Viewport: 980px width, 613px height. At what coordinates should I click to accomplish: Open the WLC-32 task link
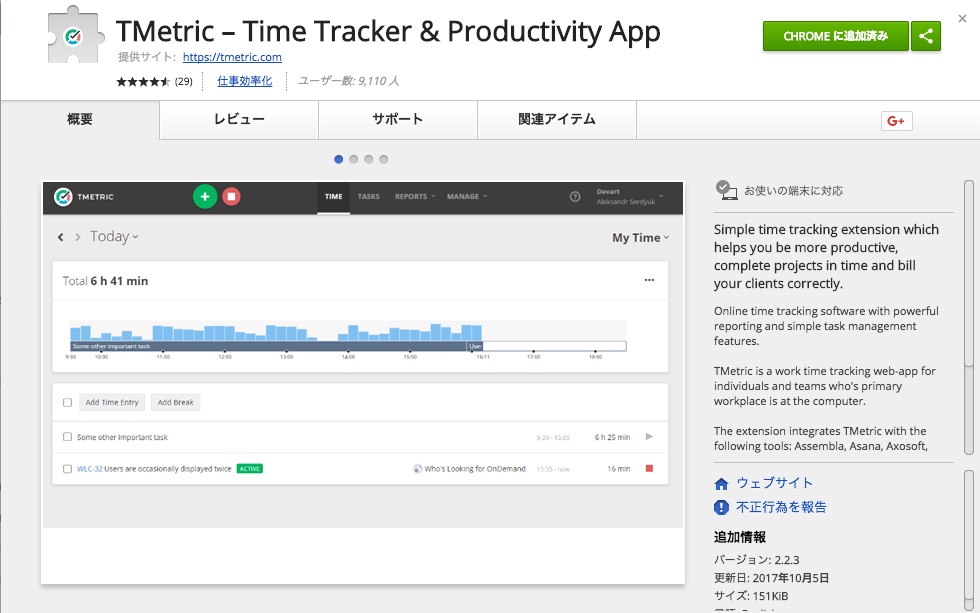(89, 469)
